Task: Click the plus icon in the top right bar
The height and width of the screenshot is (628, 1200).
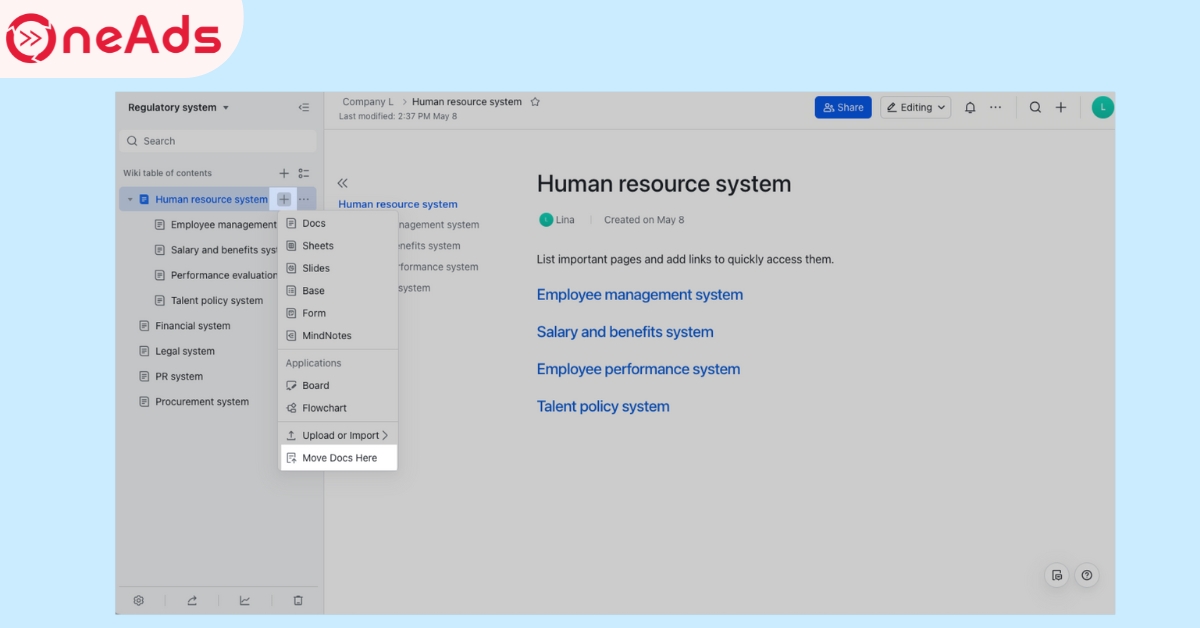Action: (x=1061, y=108)
